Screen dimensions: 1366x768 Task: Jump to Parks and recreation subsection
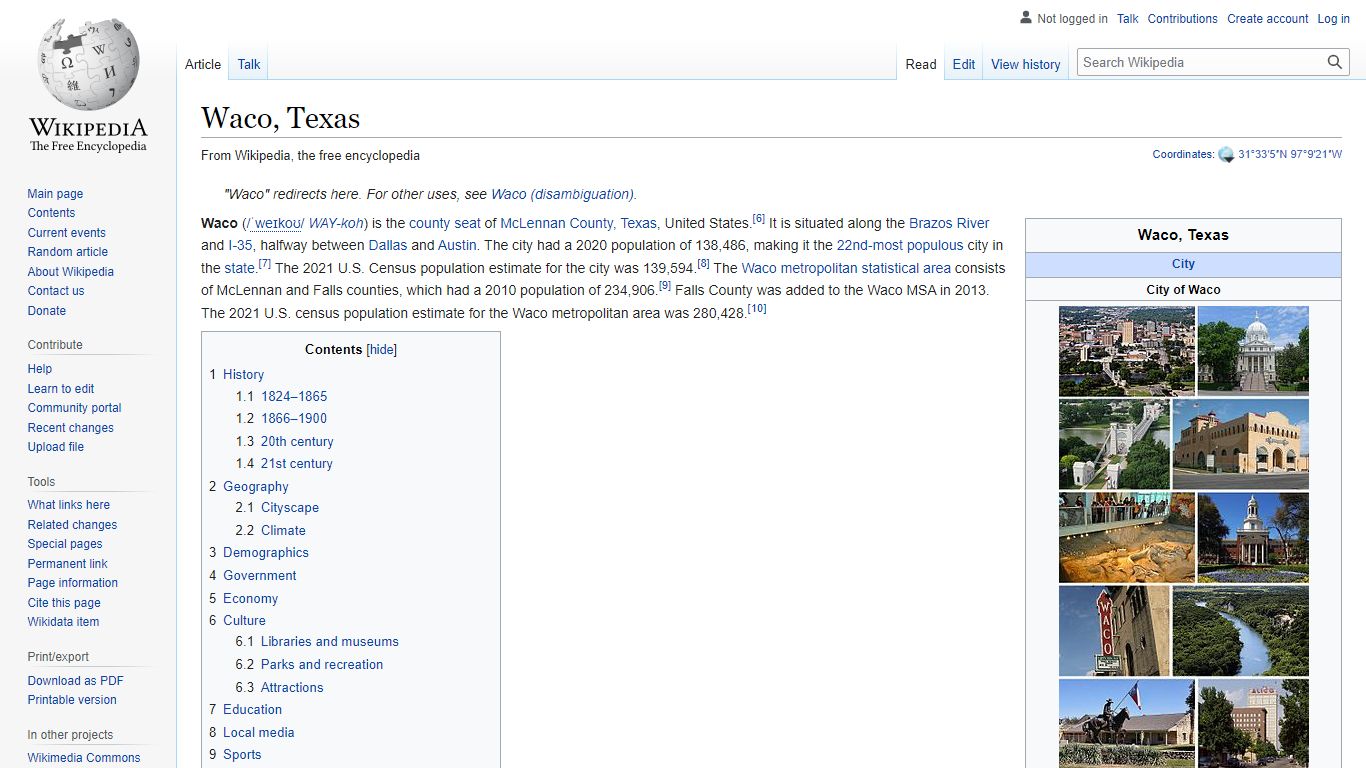(x=322, y=664)
